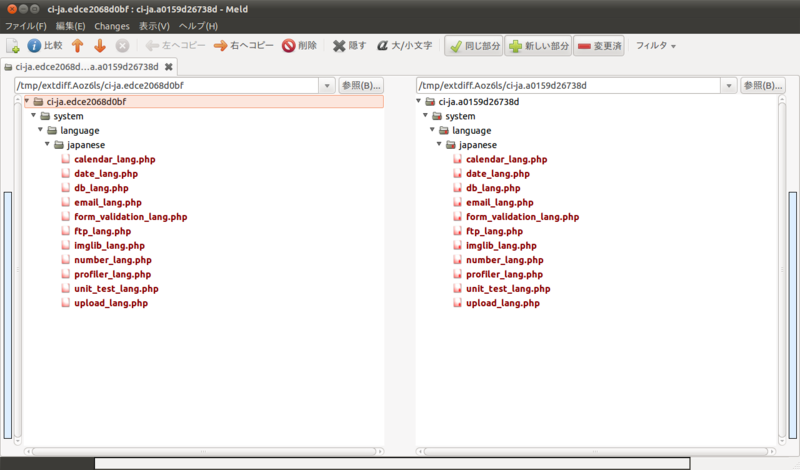This screenshot has height=470, width=800.
Task: Select profiler_lang.php in right pane
Action: [x=504, y=274]
